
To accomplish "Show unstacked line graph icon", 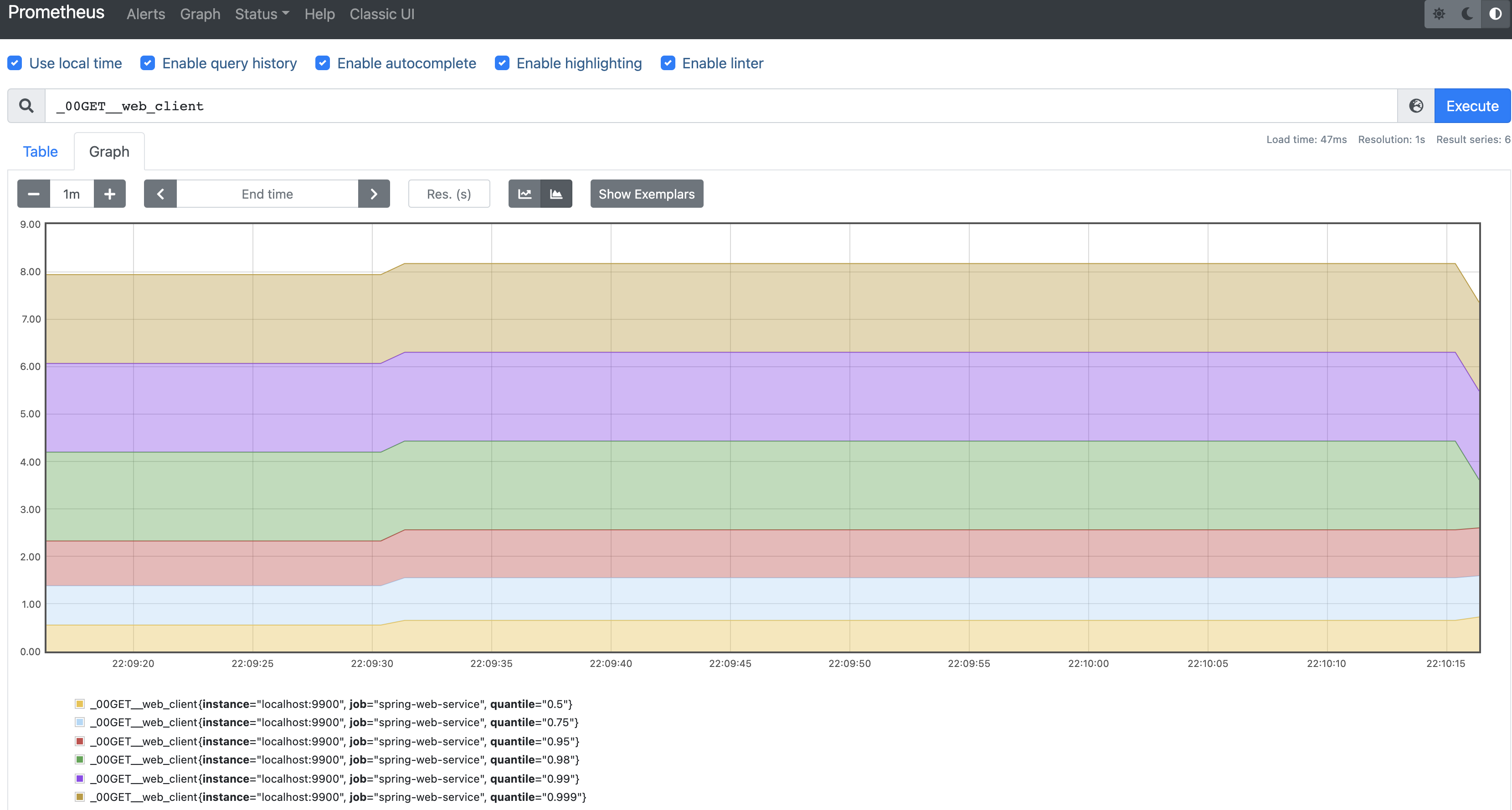I will 524,194.
